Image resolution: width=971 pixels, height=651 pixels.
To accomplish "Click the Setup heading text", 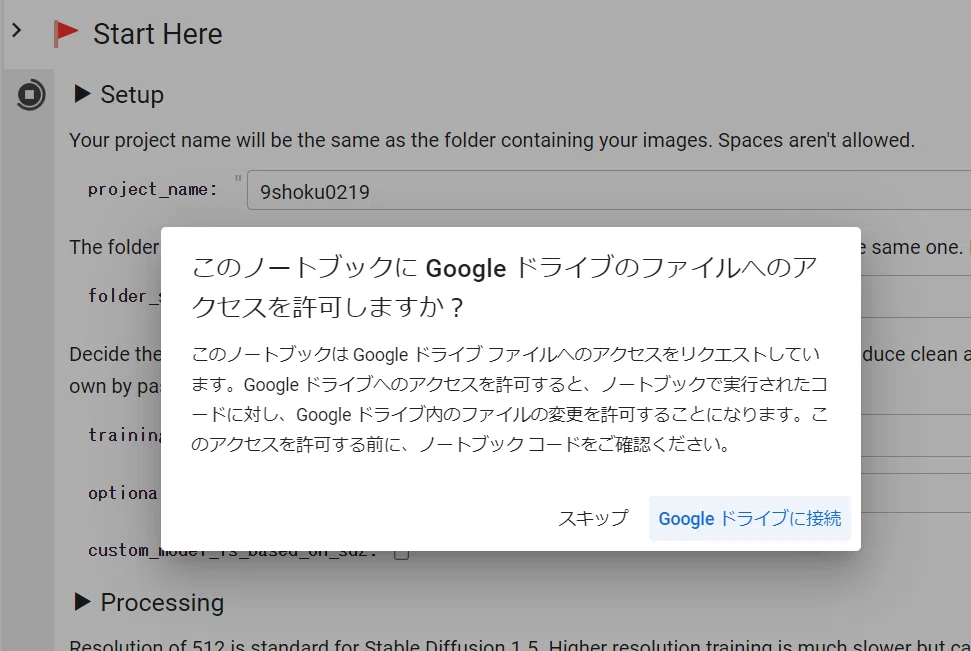I will pyautogui.click(x=132, y=95).
